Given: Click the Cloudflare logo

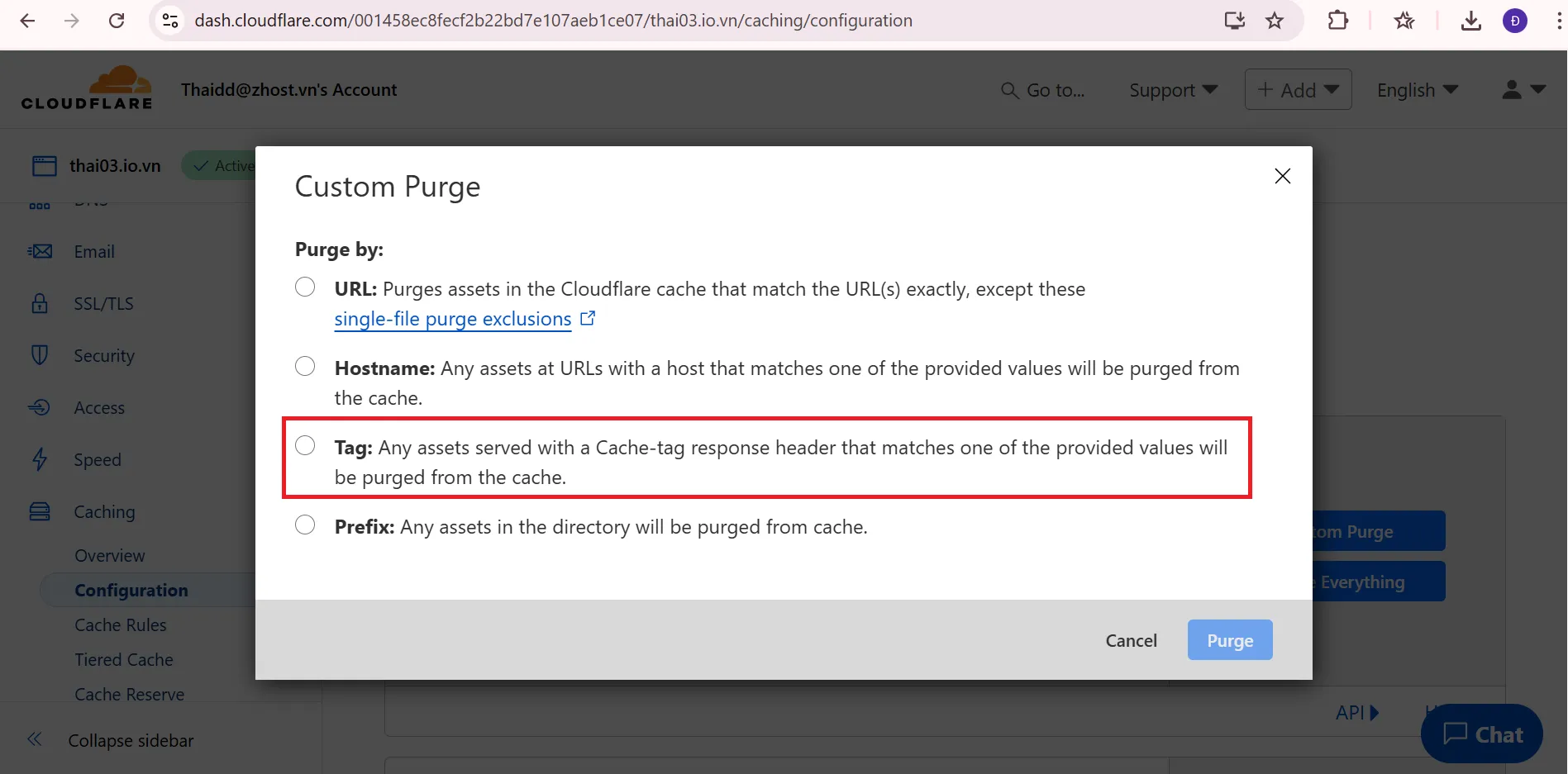Looking at the screenshot, I should click(87, 89).
